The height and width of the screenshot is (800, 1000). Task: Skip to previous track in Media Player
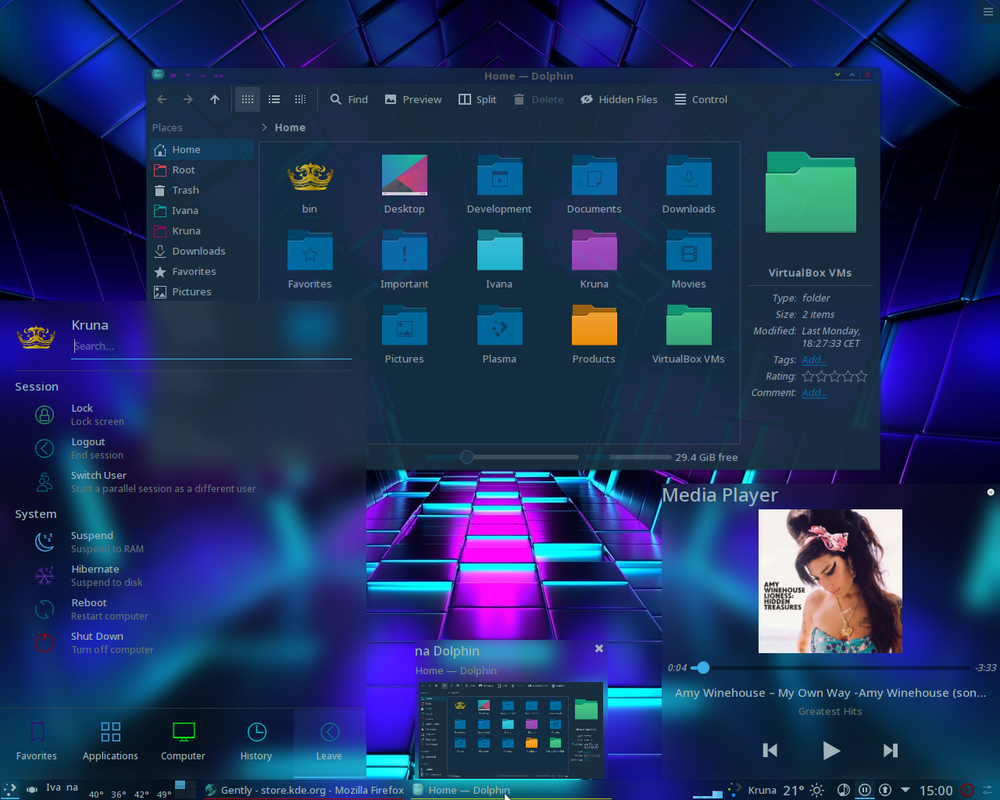tap(770, 750)
